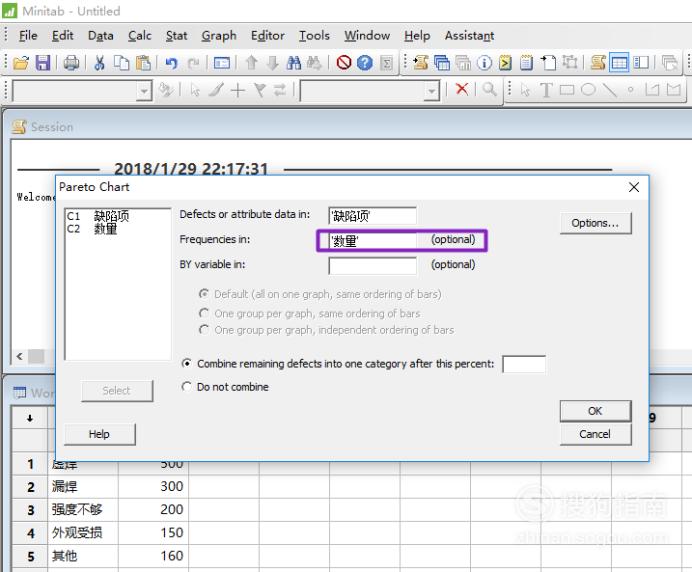Click the Session Folder scroll icon
This screenshot has height=572, width=692.
click(421, 63)
